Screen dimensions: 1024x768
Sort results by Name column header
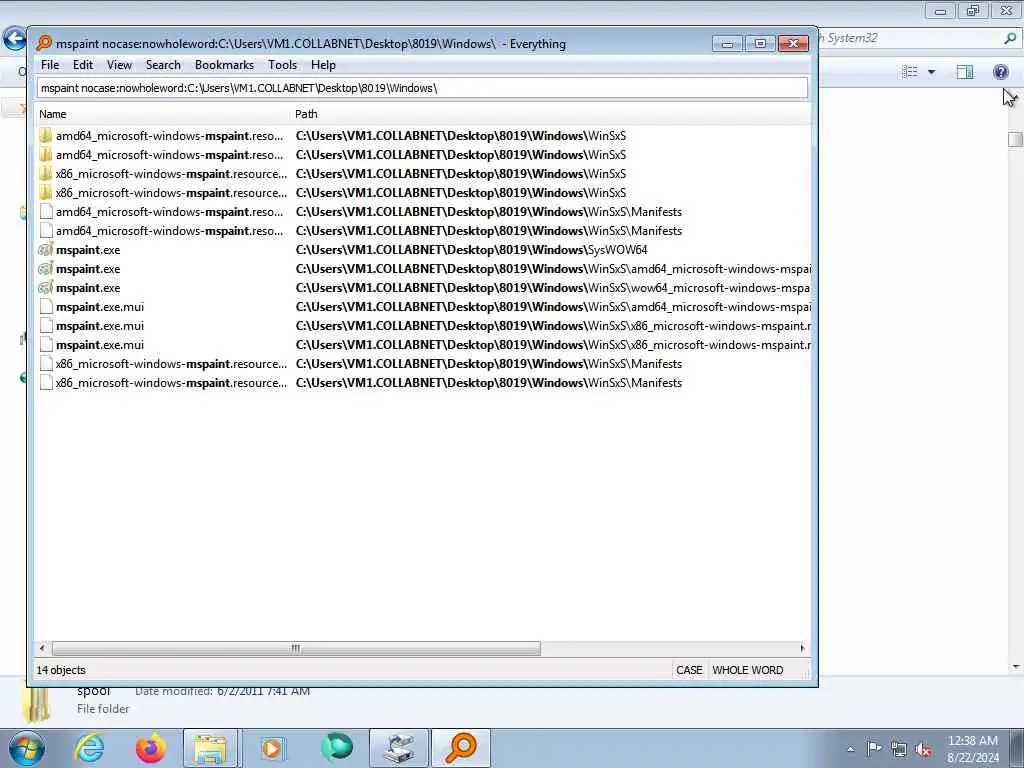162,114
